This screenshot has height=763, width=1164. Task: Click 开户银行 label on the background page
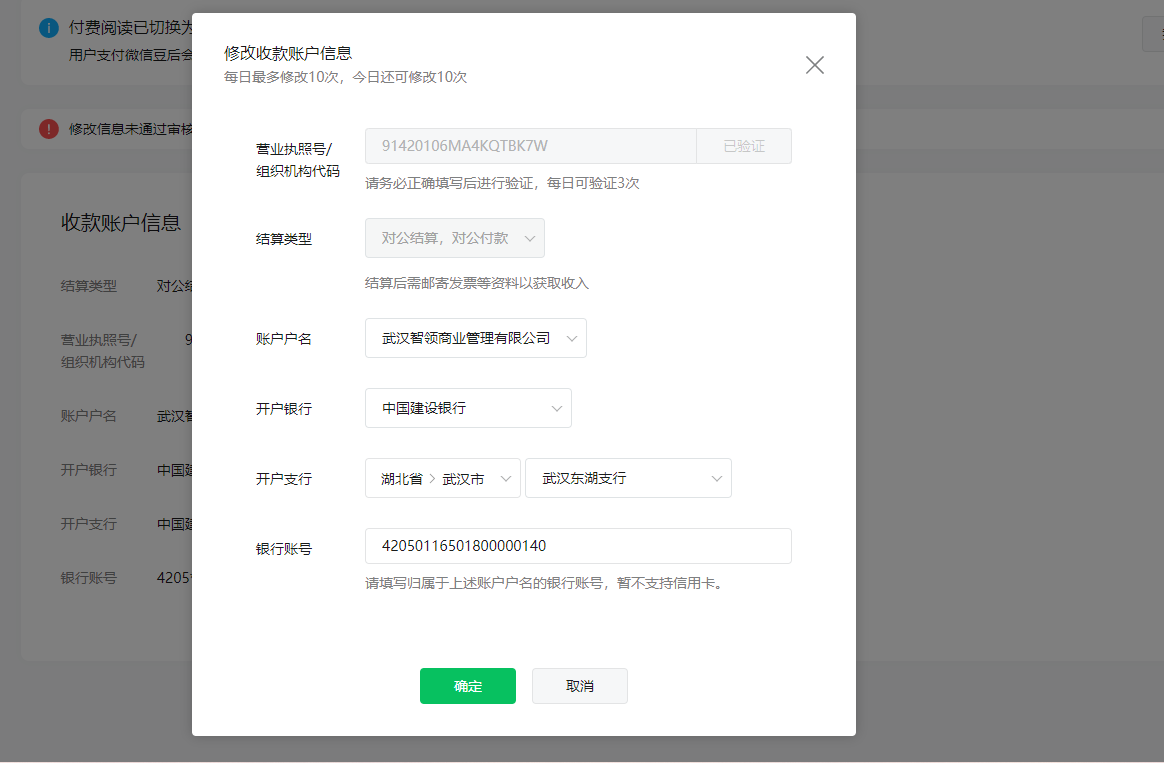pos(89,470)
